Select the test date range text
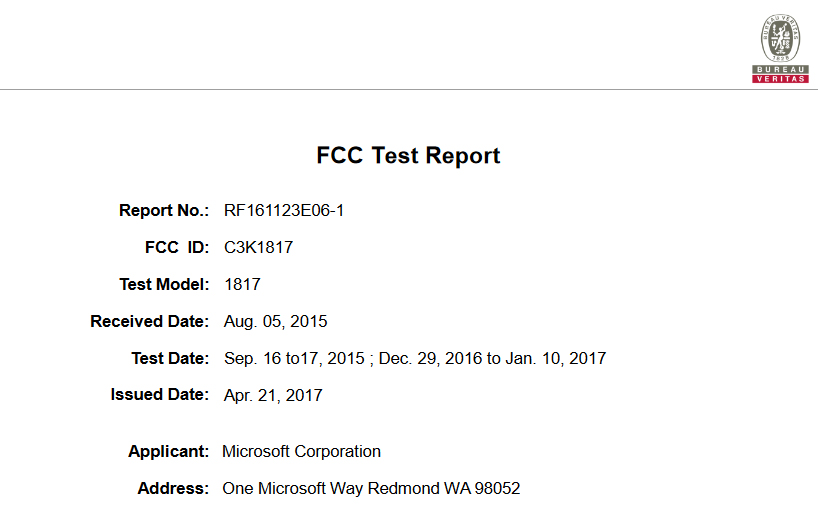 pos(415,358)
